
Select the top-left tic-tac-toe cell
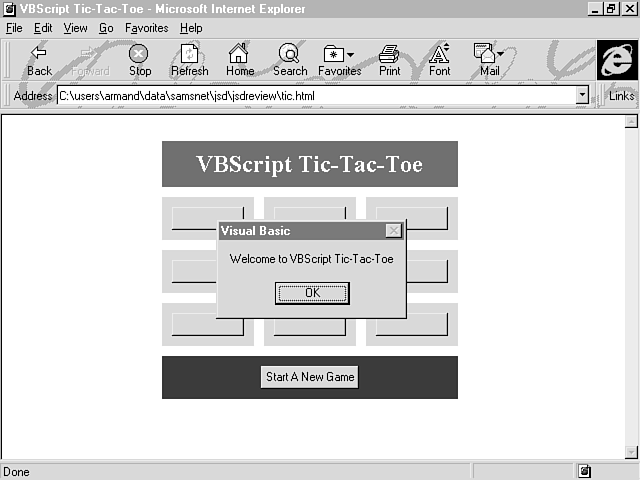pyautogui.click(x=207, y=218)
